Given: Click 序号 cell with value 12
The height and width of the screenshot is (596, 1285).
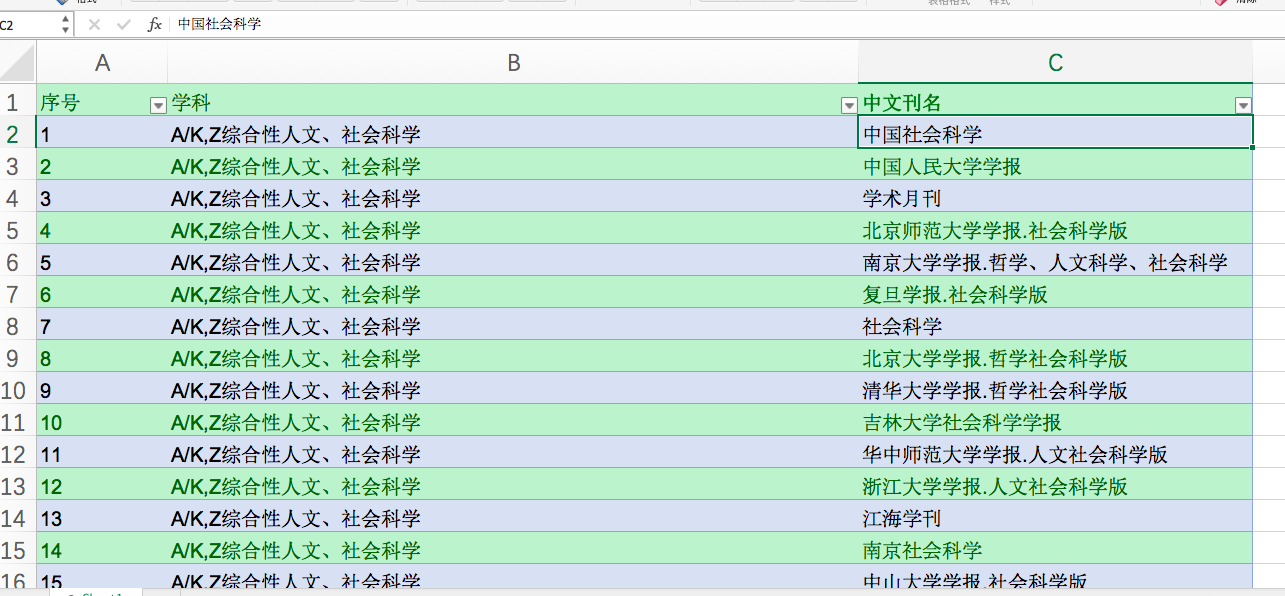Looking at the screenshot, I should 102,486.
